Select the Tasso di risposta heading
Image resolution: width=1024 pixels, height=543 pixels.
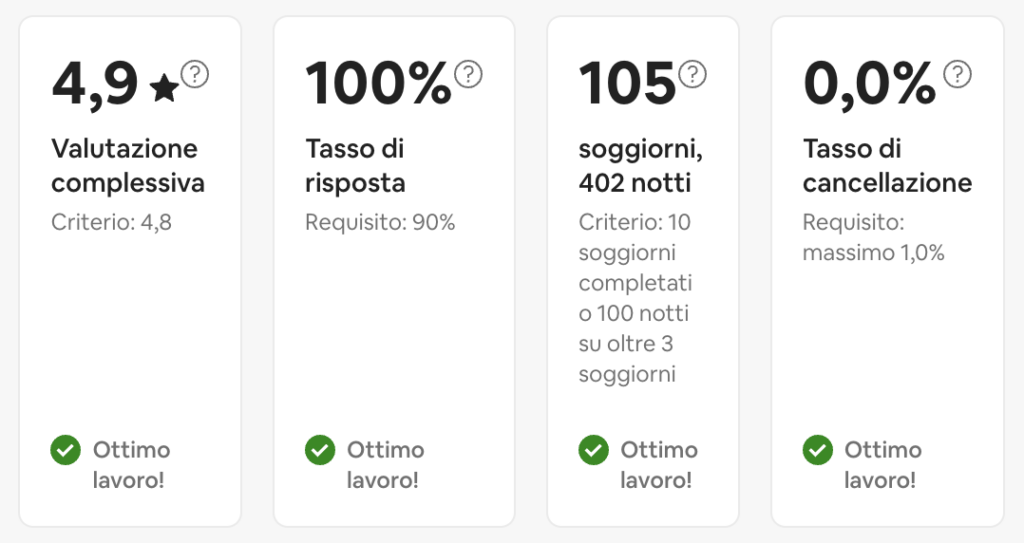(x=355, y=166)
